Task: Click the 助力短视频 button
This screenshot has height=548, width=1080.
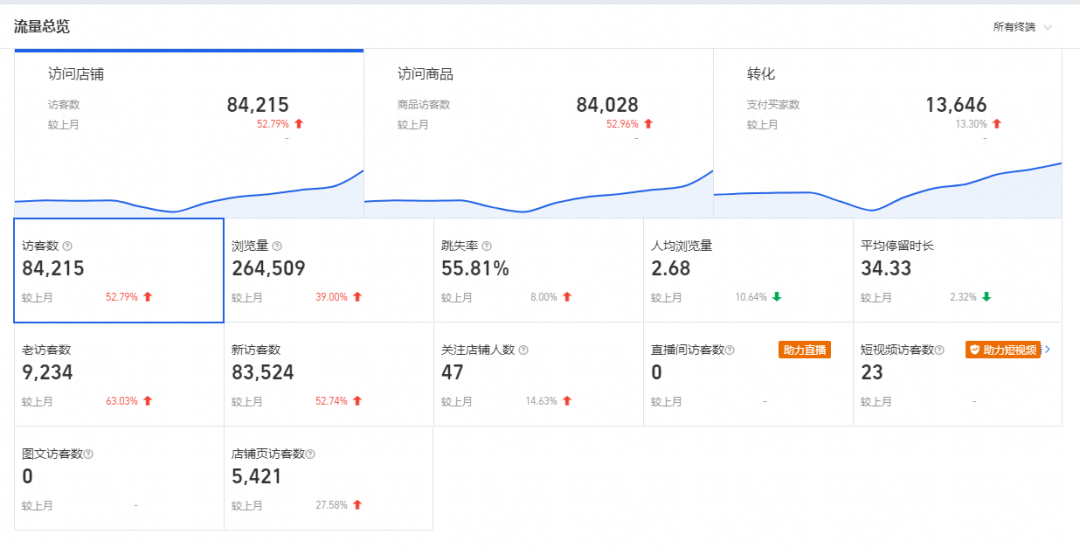Action: click(1003, 350)
